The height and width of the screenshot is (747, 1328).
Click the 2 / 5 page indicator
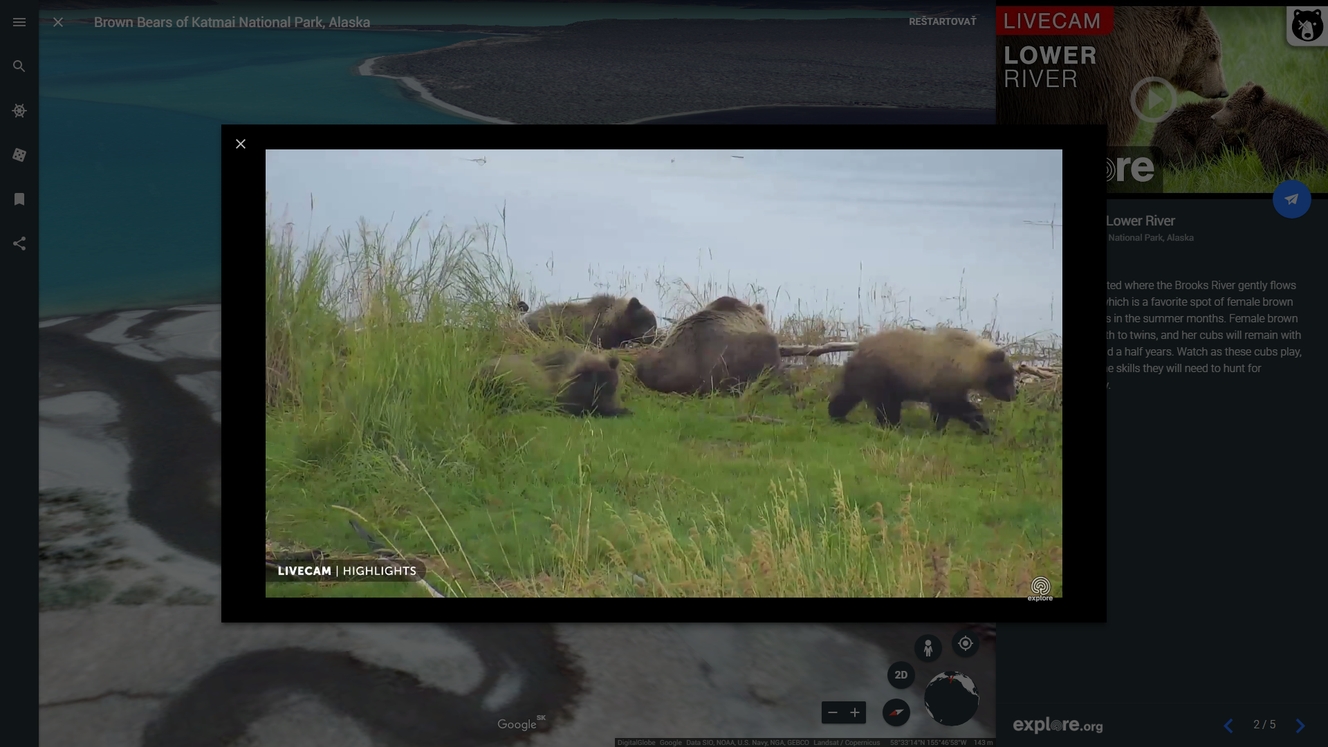1264,725
